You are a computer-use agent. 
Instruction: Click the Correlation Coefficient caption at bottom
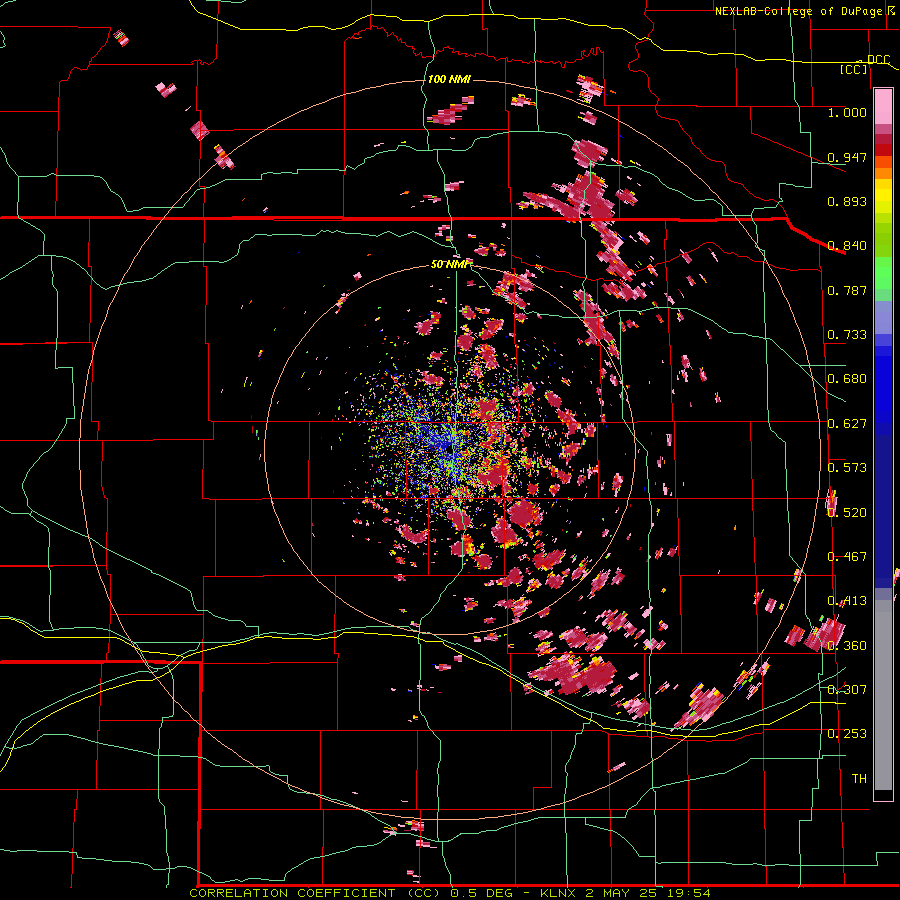click(450, 893)
